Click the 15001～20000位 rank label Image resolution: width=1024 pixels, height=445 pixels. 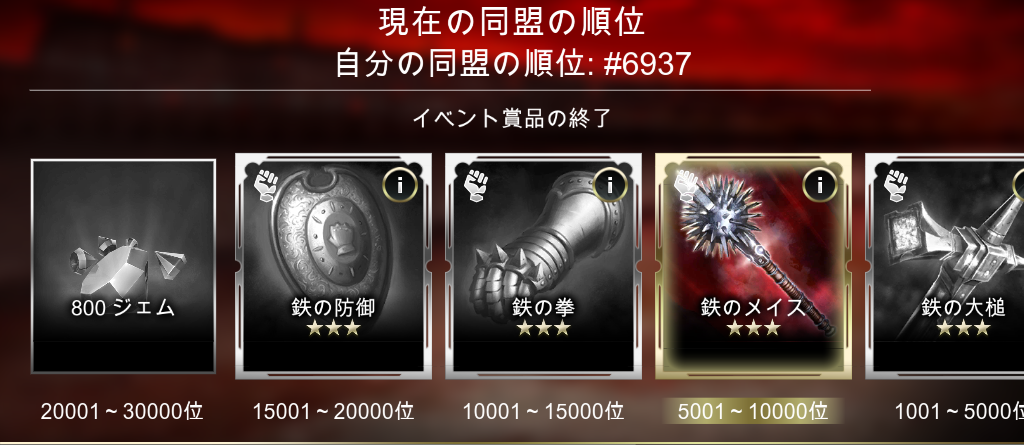tap(333, 412)
